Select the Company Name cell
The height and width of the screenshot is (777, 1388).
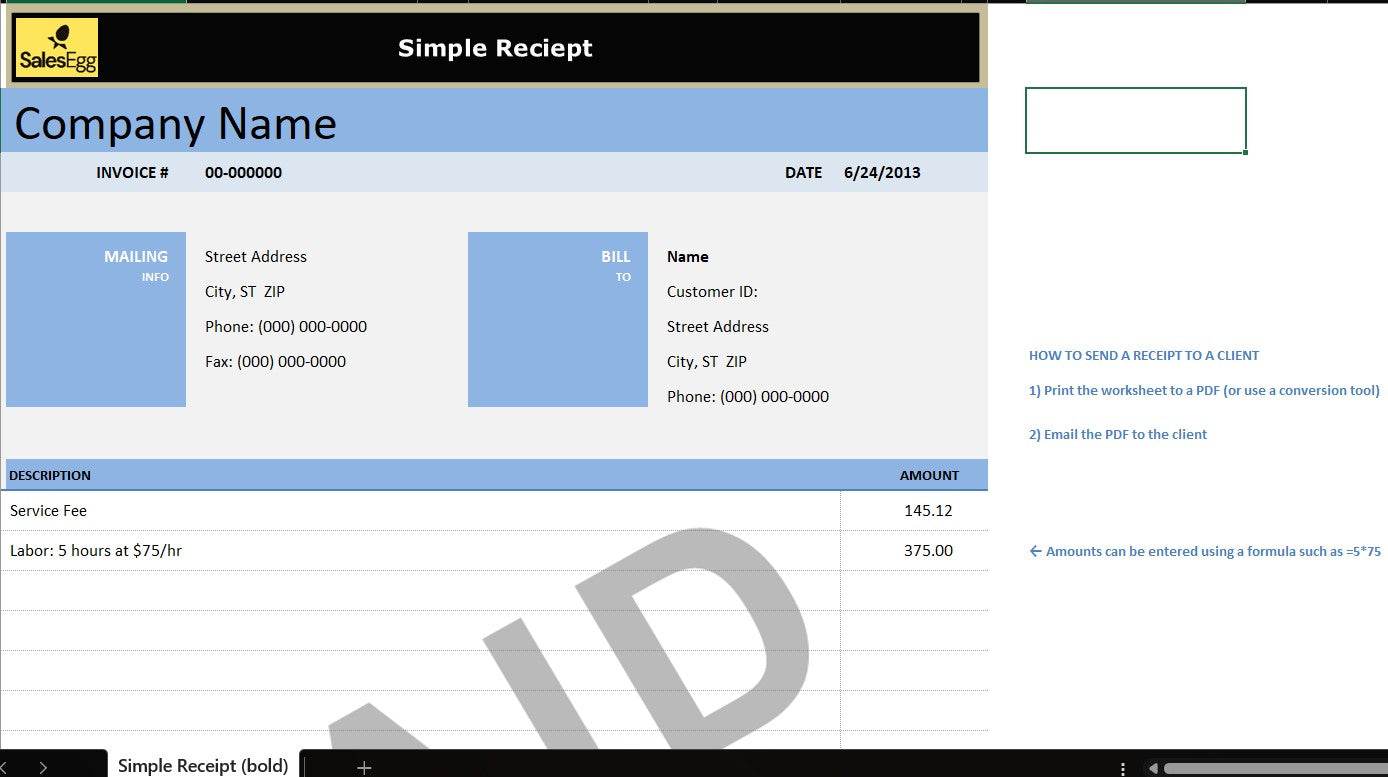pyautogui.click(x=176, y=123)
